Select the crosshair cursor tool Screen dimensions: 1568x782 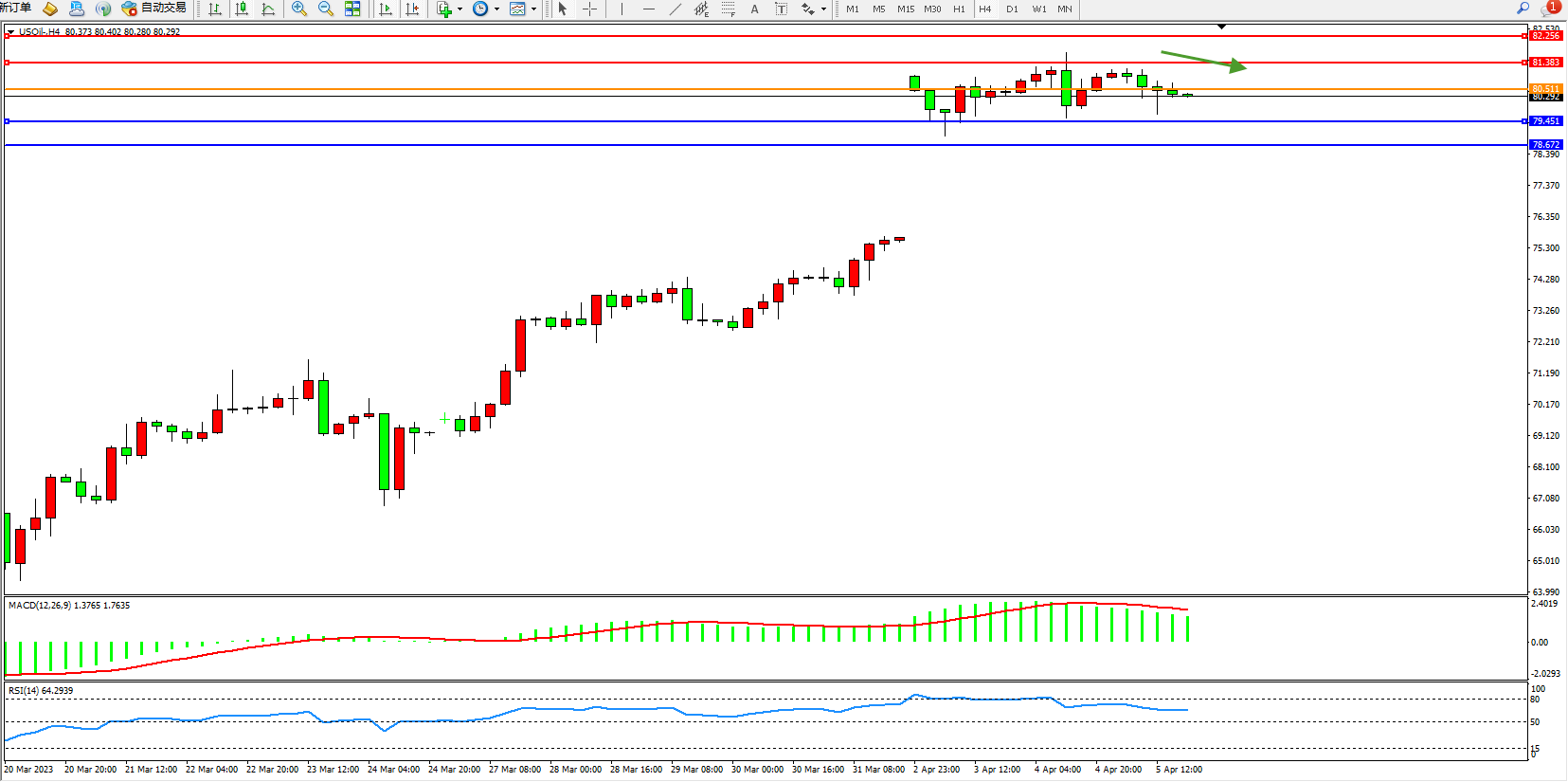589,9
